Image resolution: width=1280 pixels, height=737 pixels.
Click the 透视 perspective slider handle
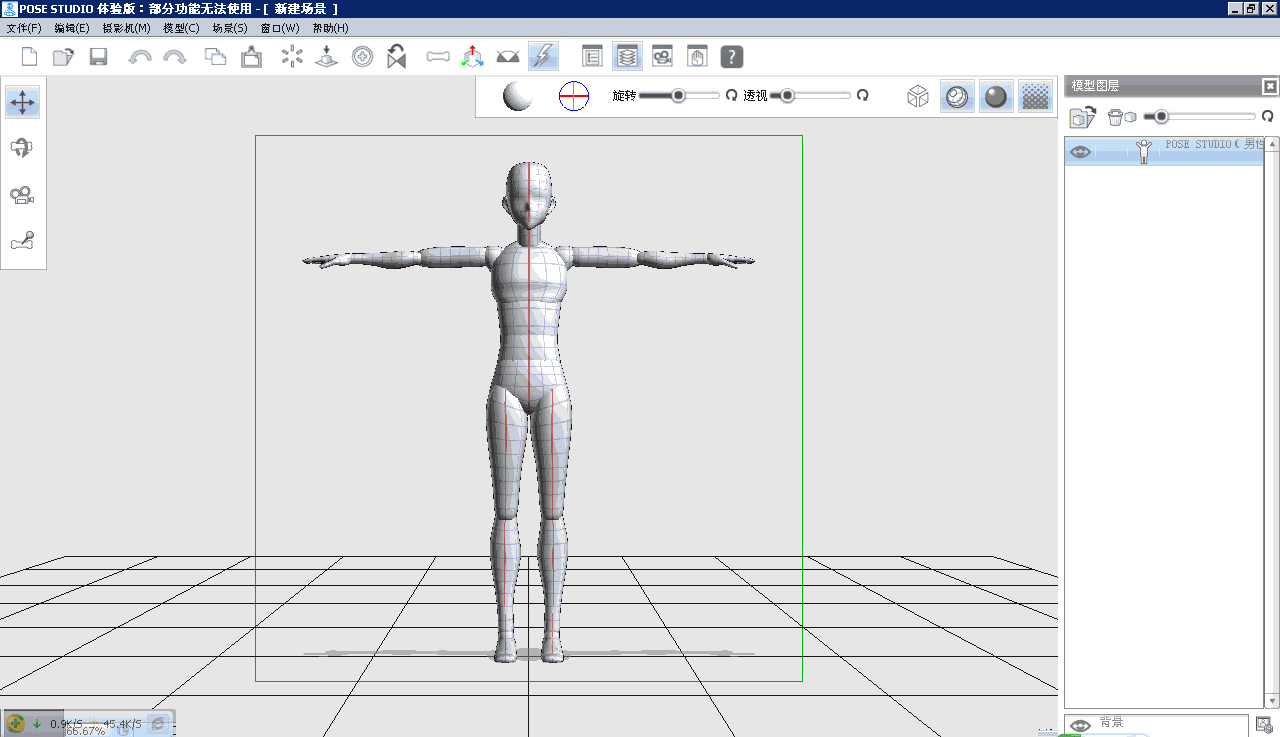788,96
